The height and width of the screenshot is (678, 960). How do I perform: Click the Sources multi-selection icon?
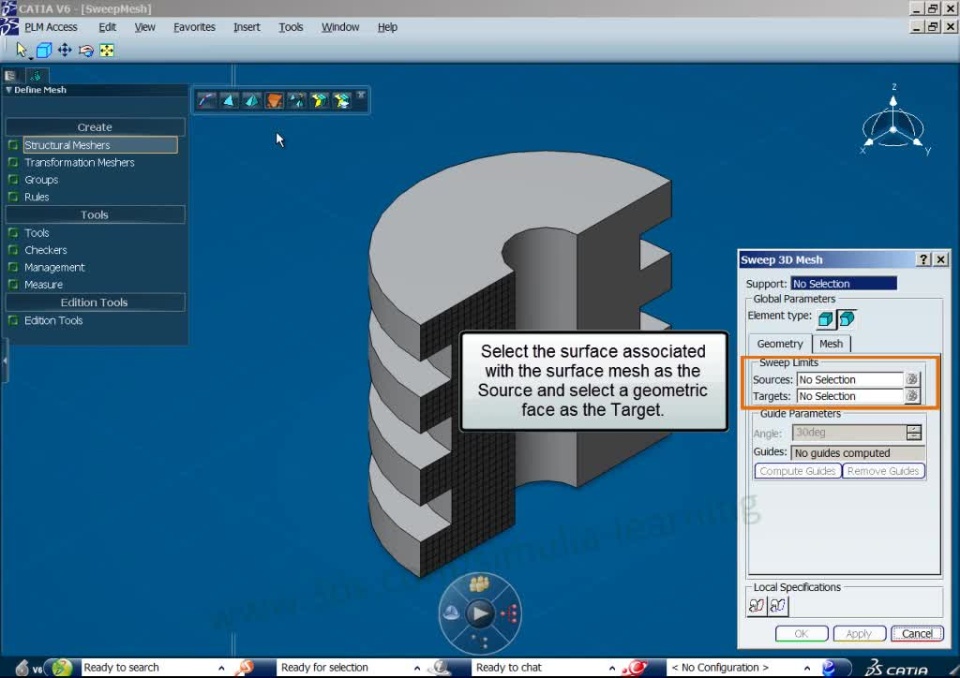(x=912, y=379)
